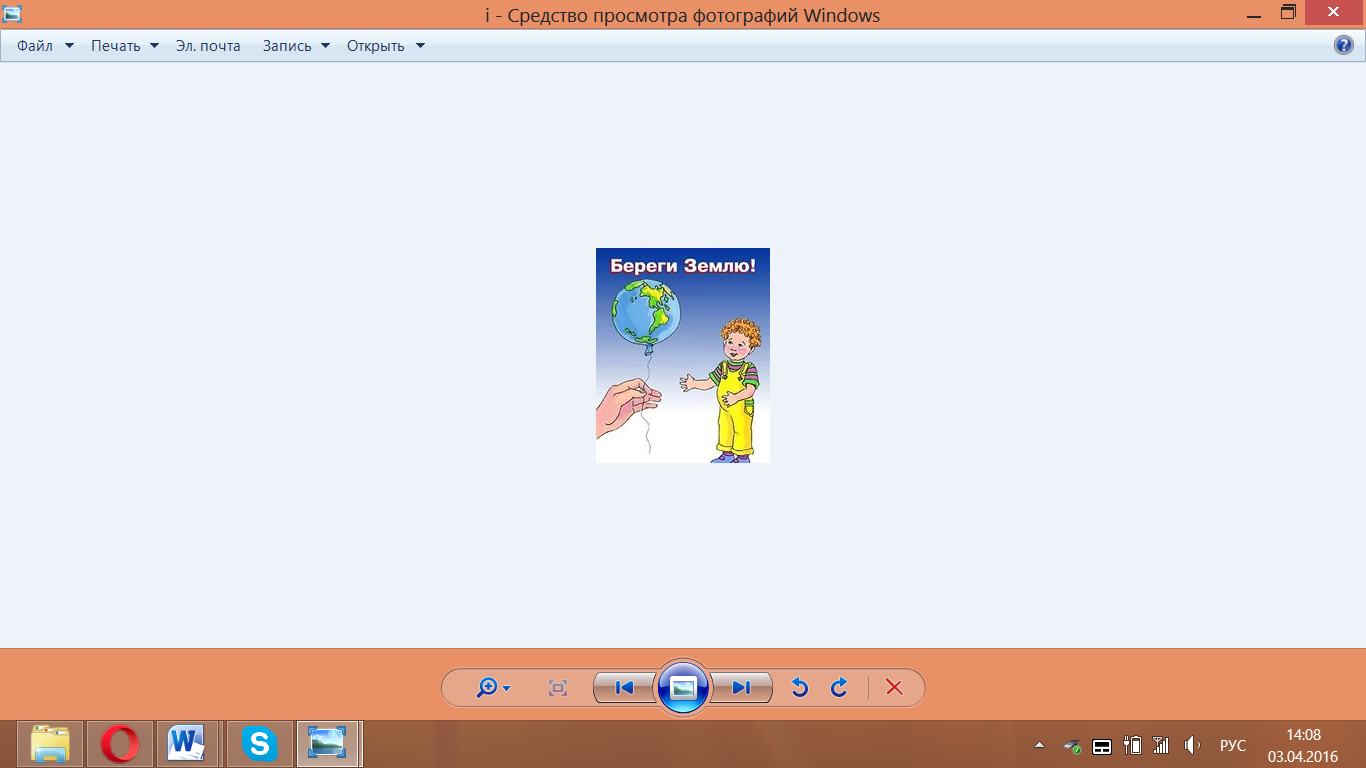The height and width of the screenshot is (768, 1366).
Task: Expand the Печать dropdown arrow
Action: (154, 46)
